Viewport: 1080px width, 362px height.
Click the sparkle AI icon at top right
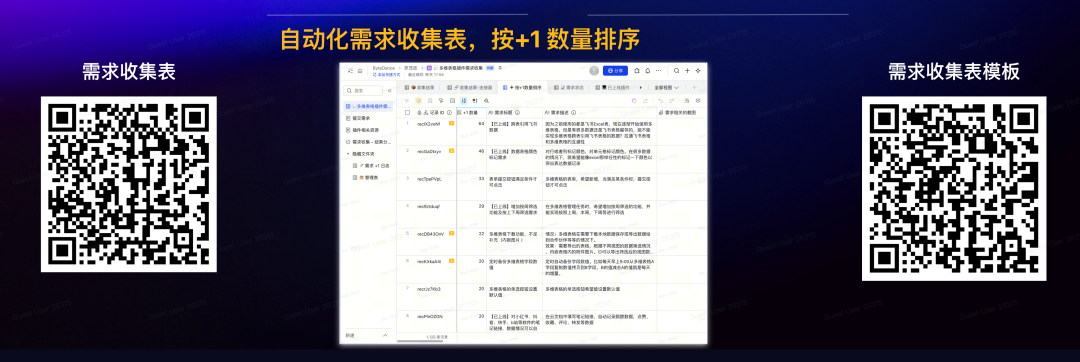pyautogui.click(x=698, y=71)
